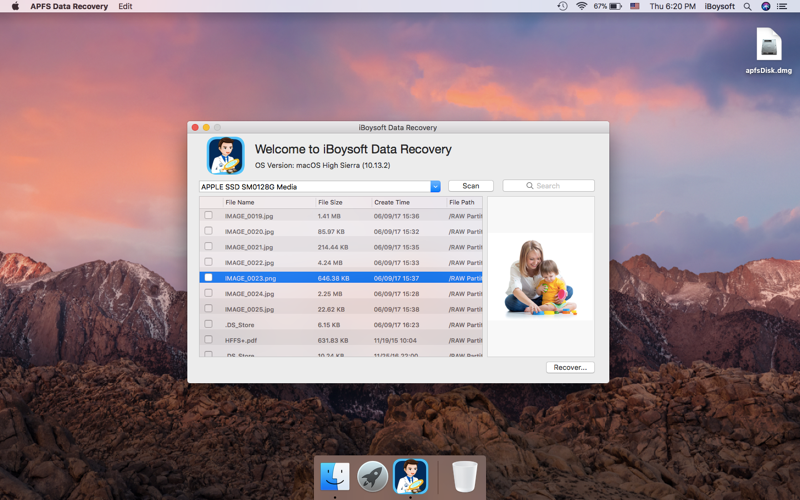This screenshot has width=800, height=500.
Task: Tick the checkbox beside IMAGE_0023.png
Action: [209, 278]
